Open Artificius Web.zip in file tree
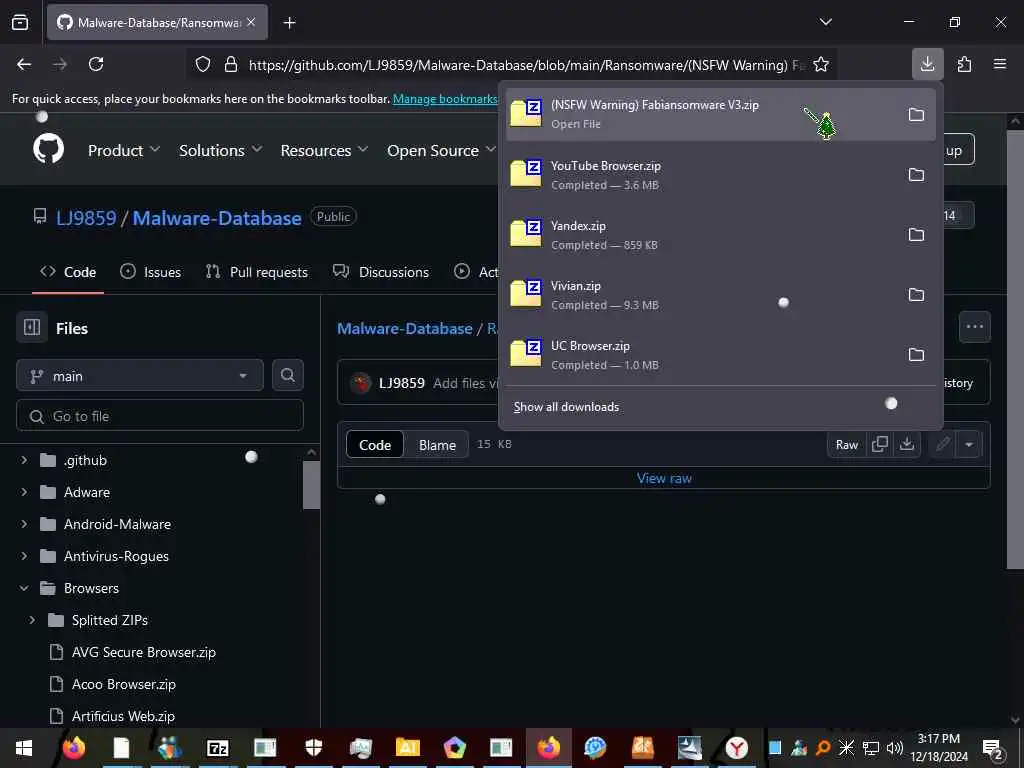 123,716
